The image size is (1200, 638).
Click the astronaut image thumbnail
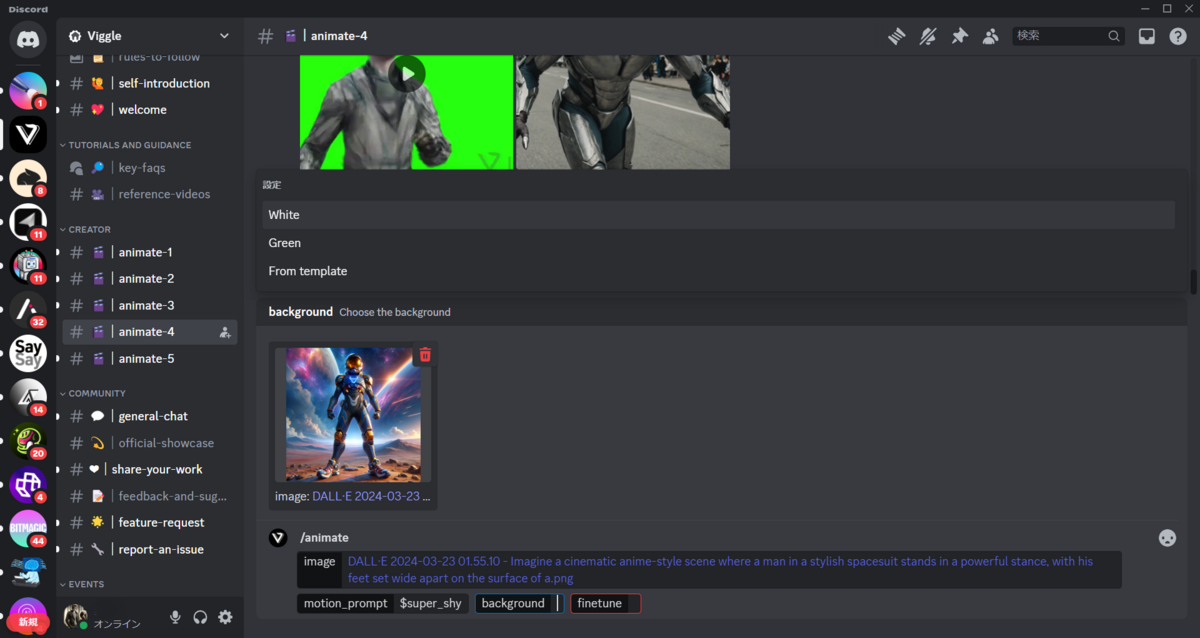coord(353,415)
